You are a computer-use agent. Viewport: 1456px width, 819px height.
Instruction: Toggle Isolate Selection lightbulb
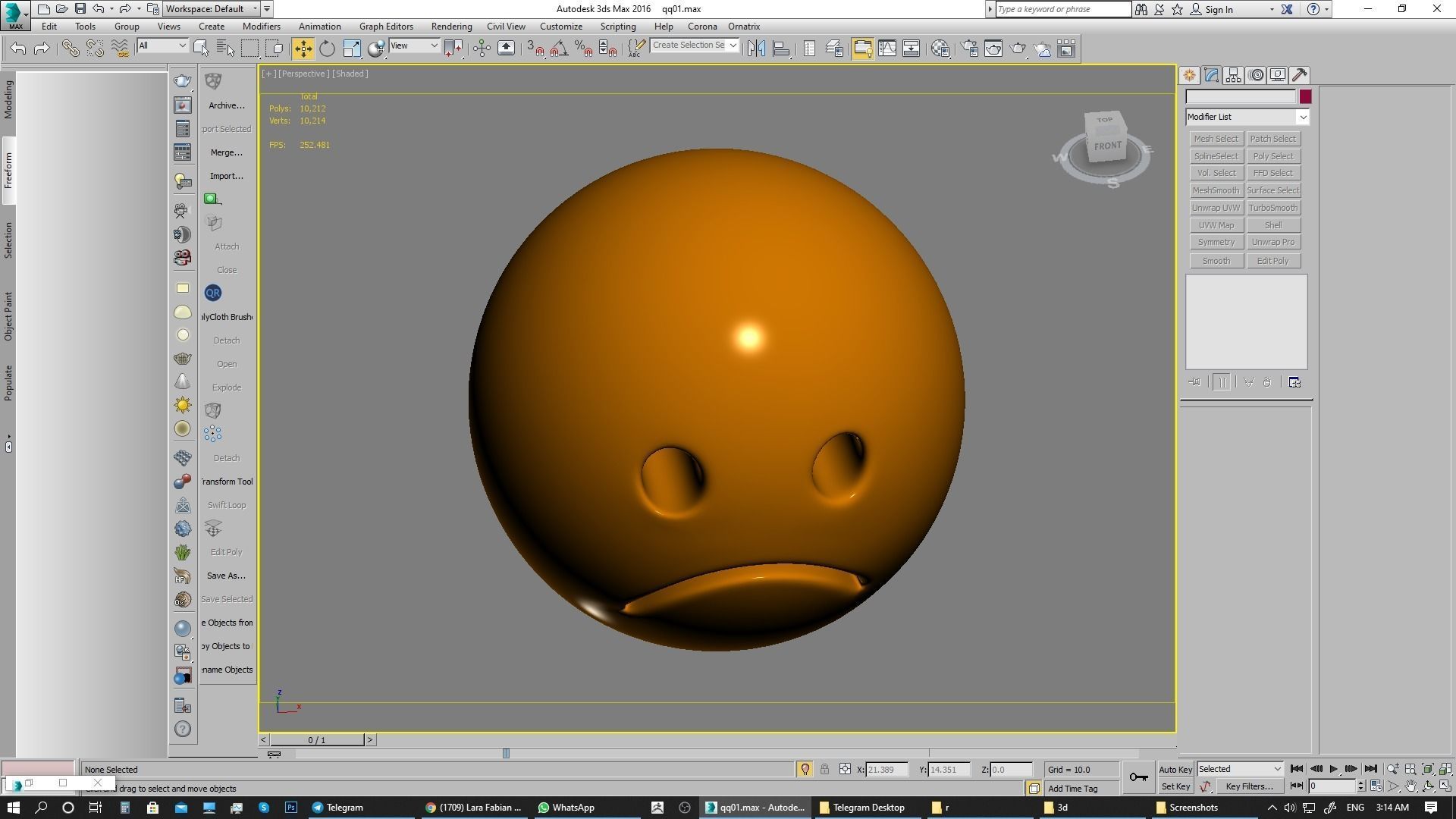[805, 769]
